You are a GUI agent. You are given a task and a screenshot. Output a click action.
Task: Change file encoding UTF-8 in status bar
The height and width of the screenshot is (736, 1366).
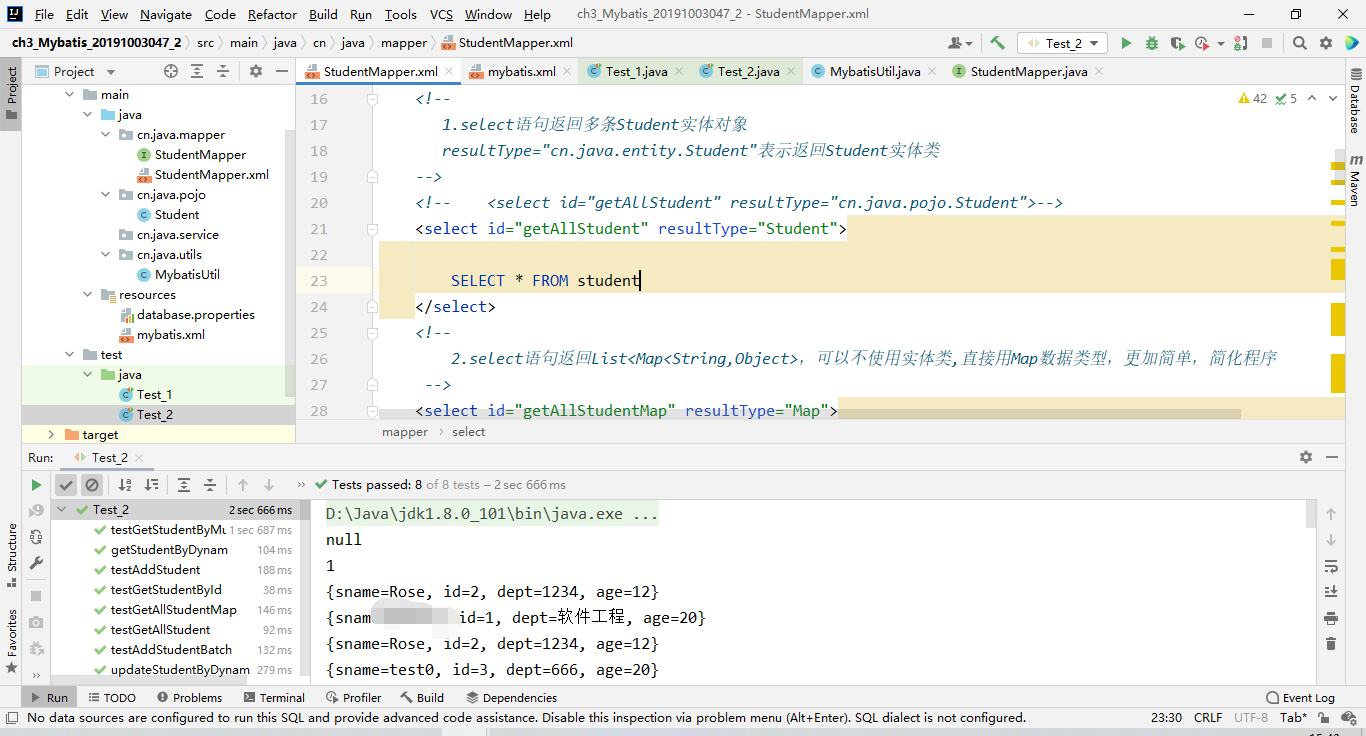click(x=1250, y=717)
